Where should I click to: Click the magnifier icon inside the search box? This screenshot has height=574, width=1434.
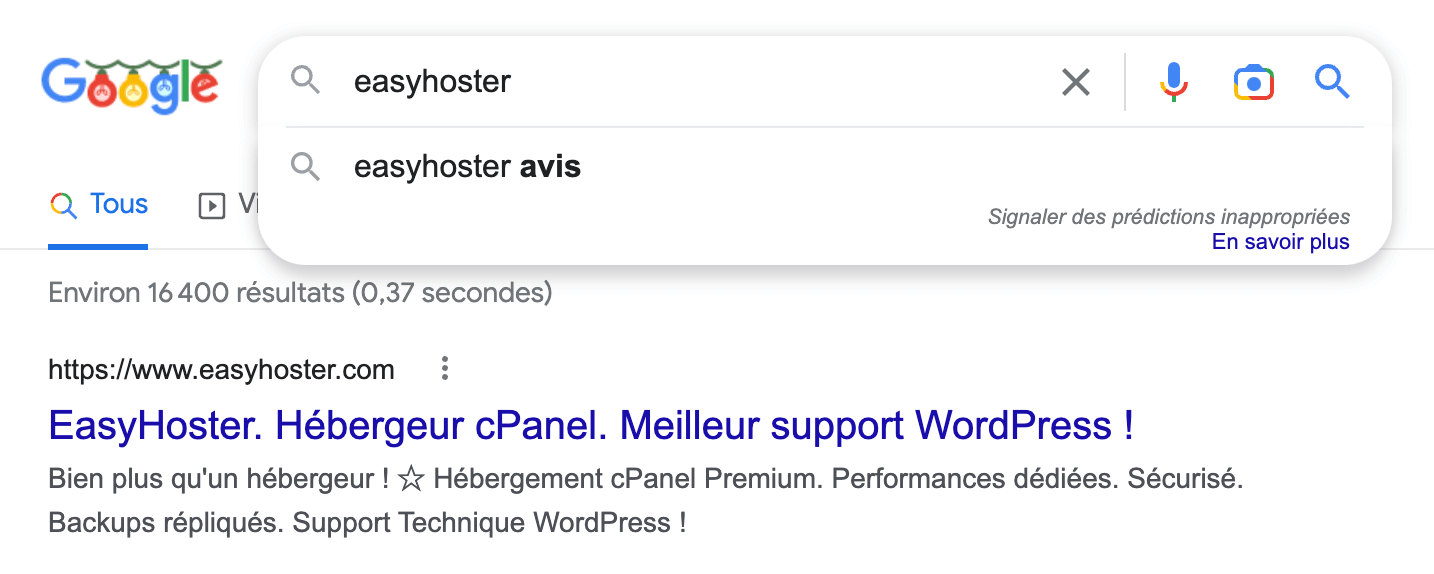point(306,81)
